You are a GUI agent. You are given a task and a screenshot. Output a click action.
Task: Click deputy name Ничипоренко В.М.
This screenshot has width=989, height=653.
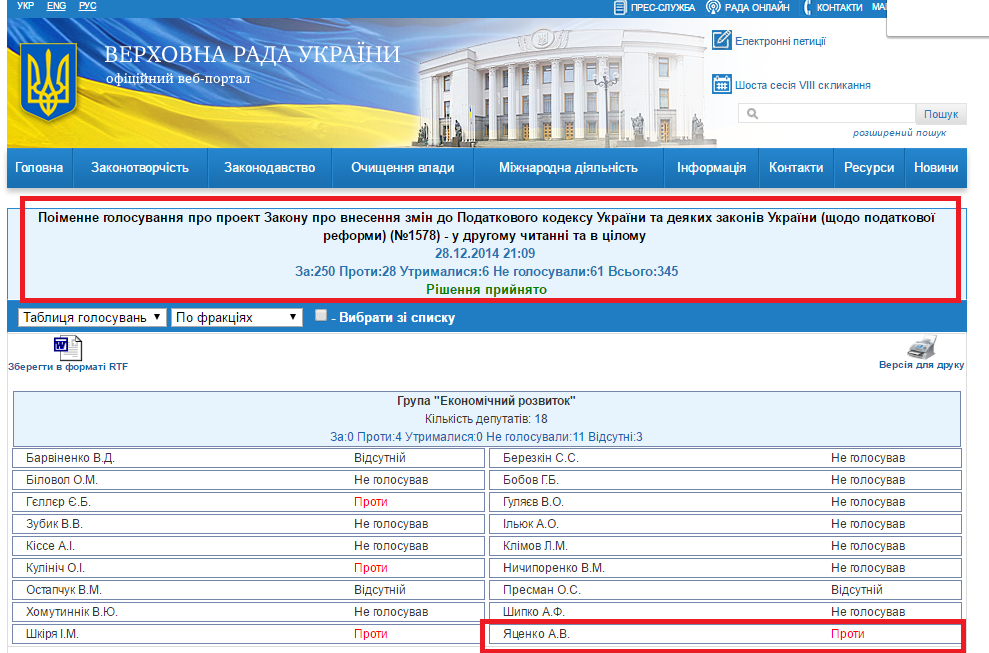pyautogui.click(x=554, y=568)
